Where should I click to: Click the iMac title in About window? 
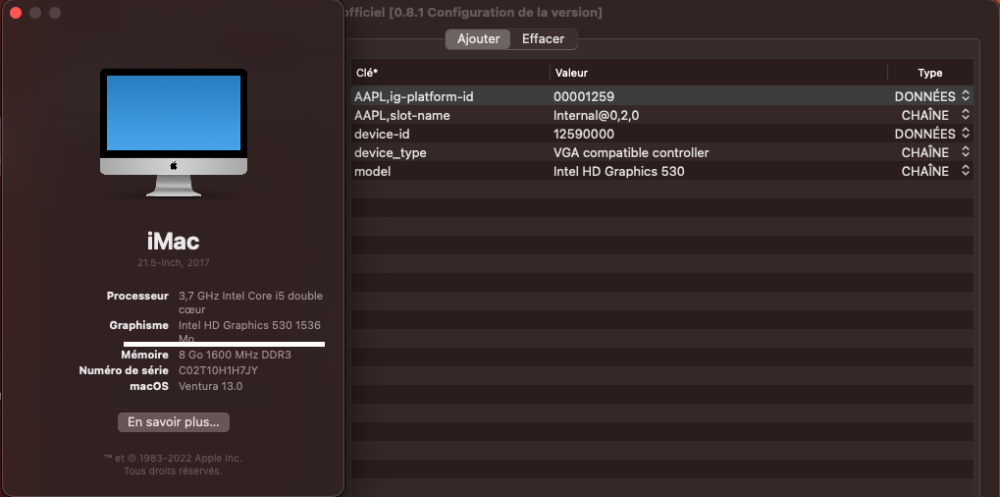click(x=173, y=241)
